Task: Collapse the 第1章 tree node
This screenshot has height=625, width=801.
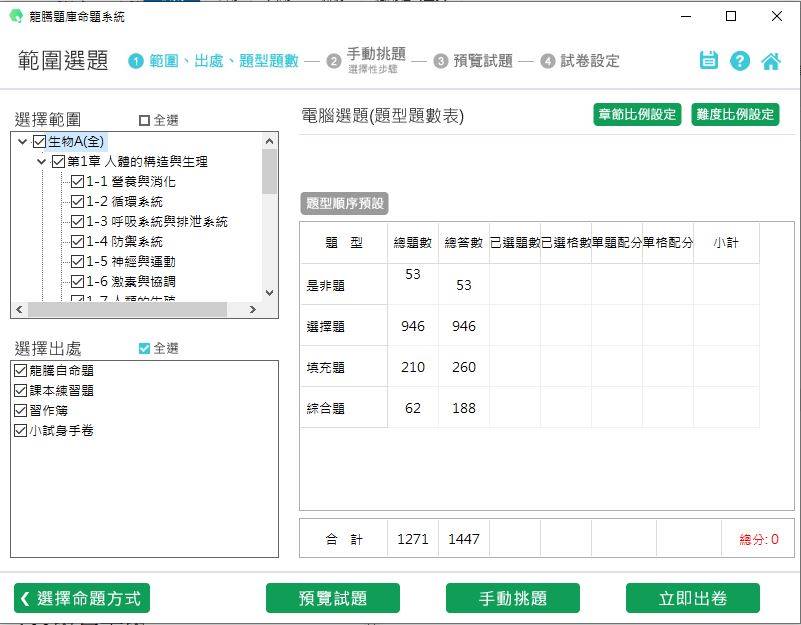Action: pyautogui.click(x=41, y=161)
